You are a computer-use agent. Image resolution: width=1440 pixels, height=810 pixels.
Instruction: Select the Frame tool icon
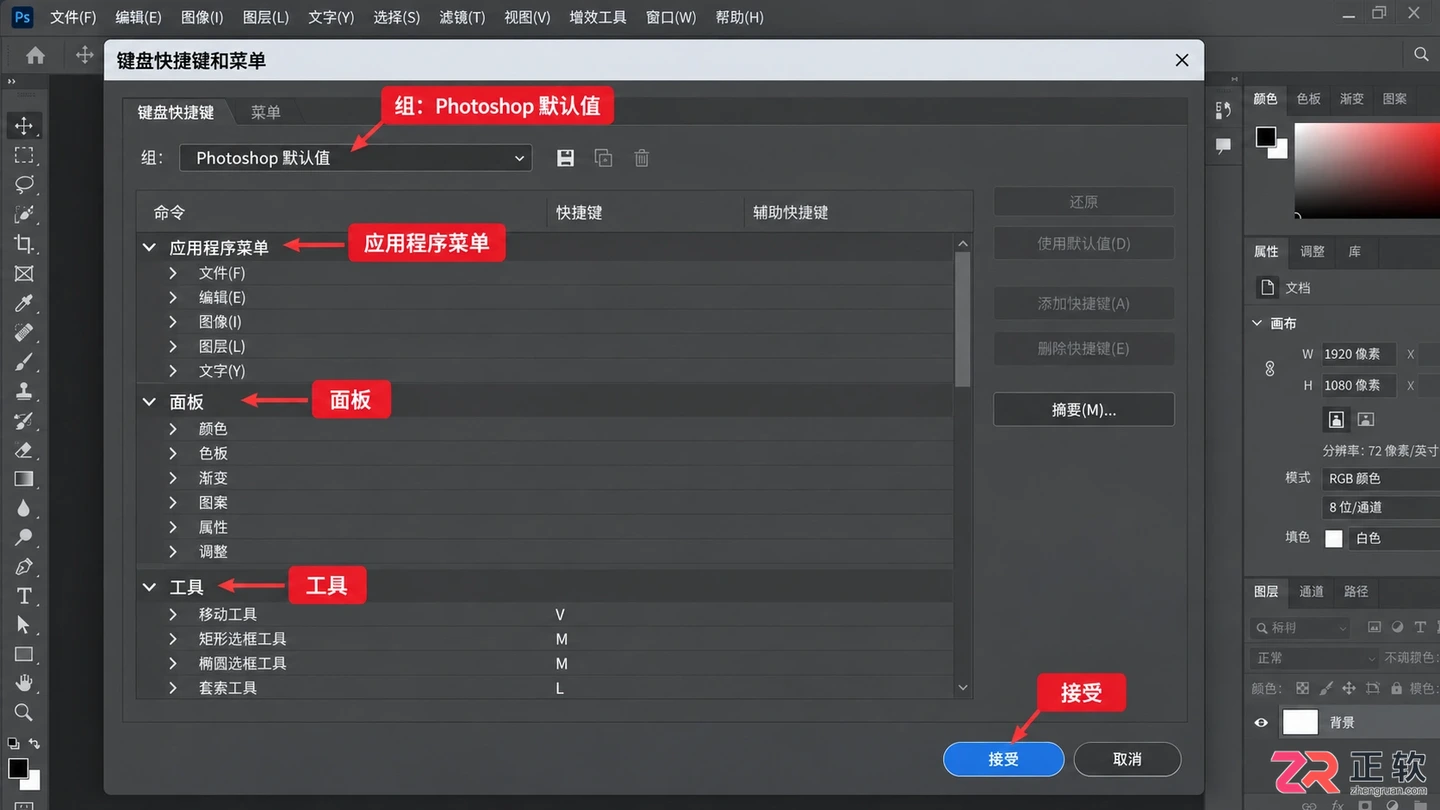[24, 273]
